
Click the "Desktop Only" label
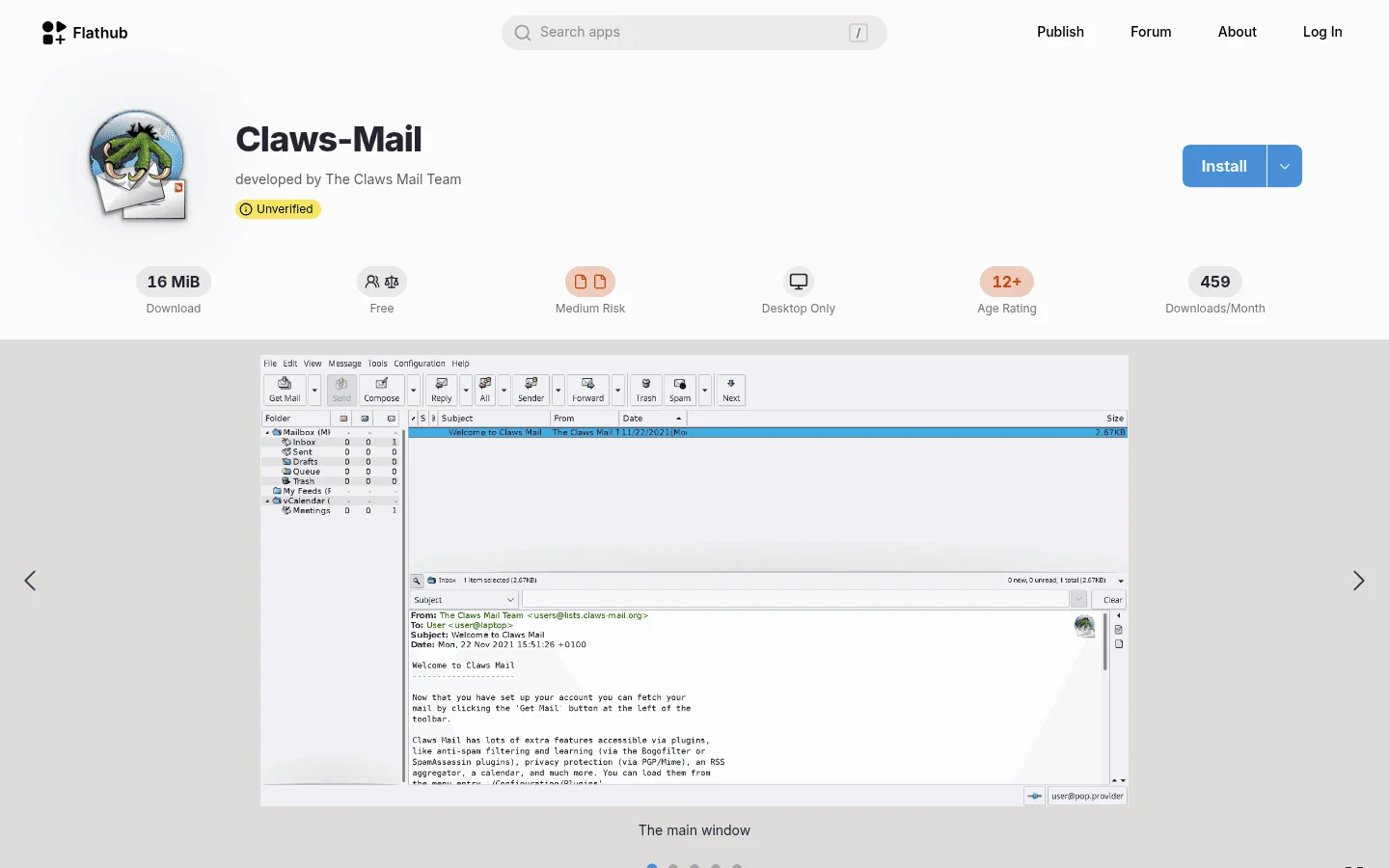pyautogui.click(x=799, y=309)
